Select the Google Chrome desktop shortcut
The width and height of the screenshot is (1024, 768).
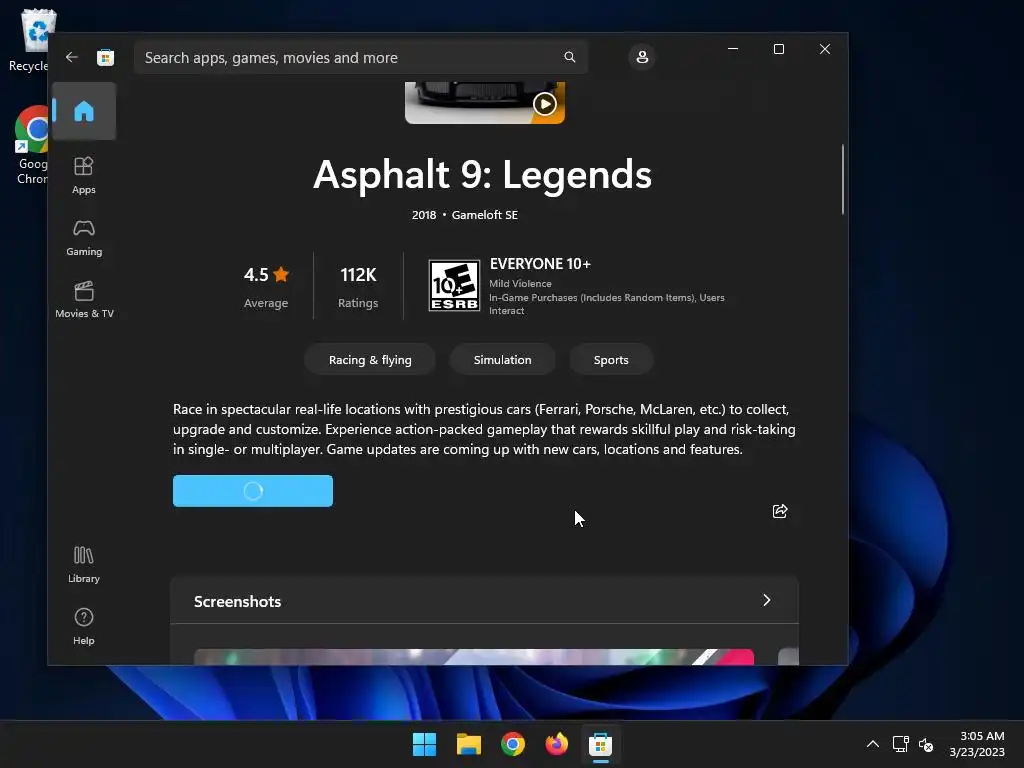tap(31, 146)
